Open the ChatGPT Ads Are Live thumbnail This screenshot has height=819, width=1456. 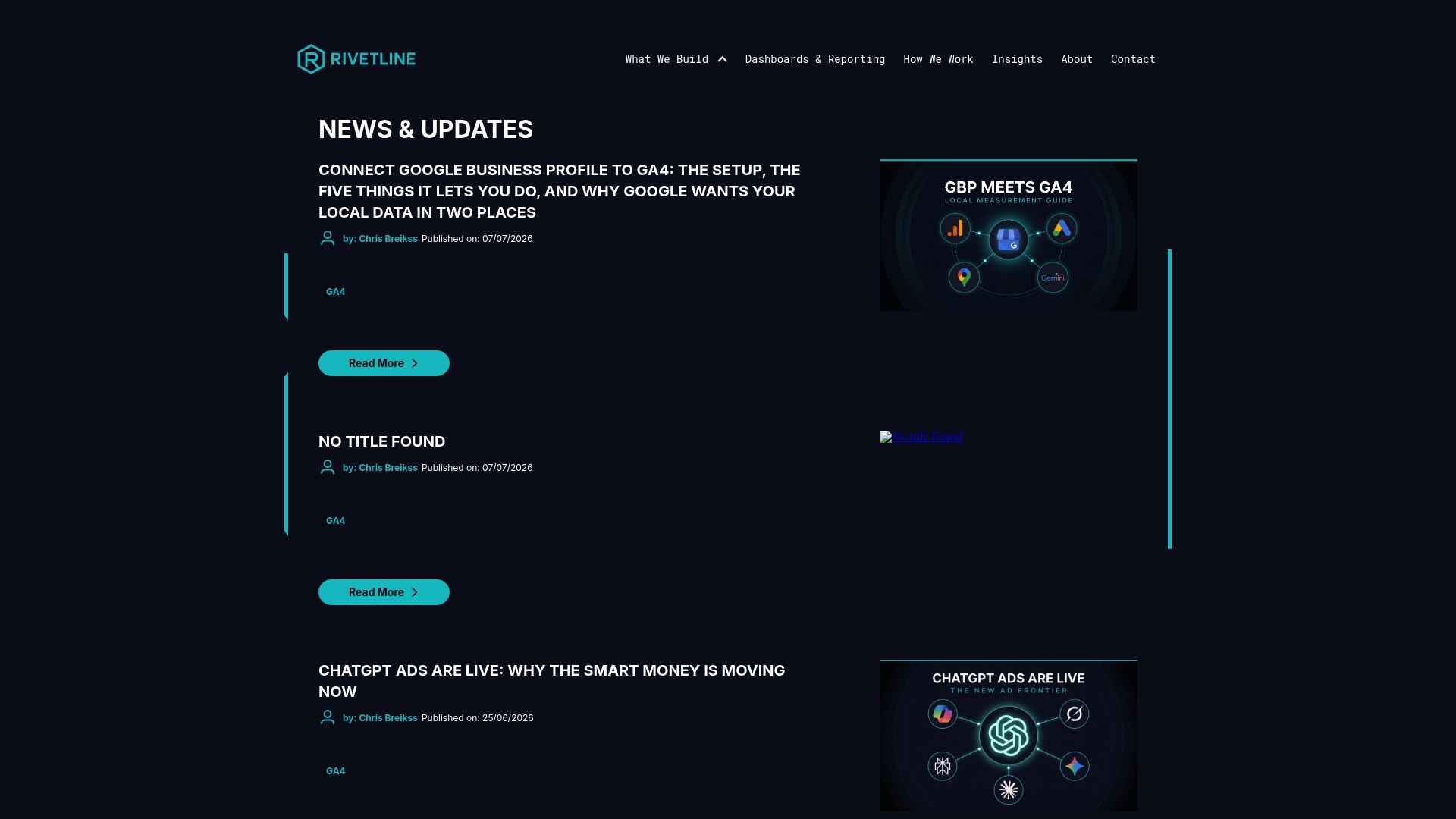(1009, 736)
